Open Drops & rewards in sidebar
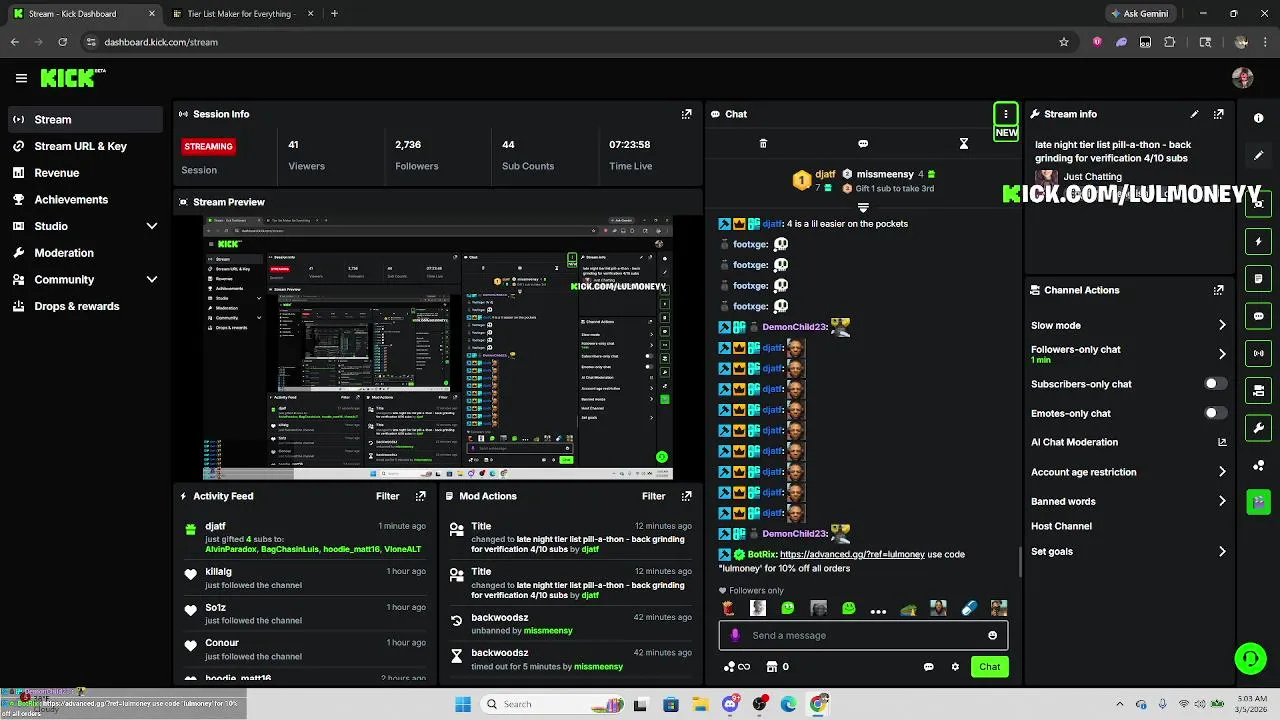The width and height of the screenshot is (1280, 720). coord(85,306)
